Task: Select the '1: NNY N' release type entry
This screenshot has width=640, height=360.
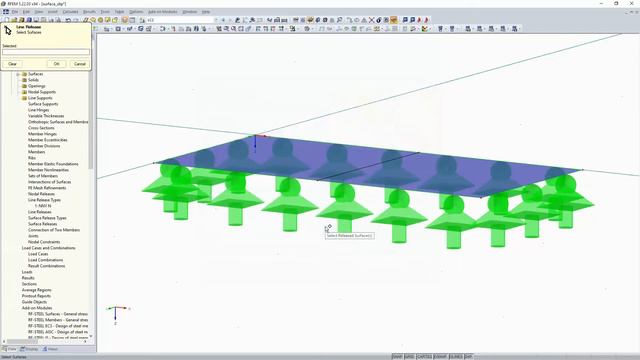Action: (43, 206)
